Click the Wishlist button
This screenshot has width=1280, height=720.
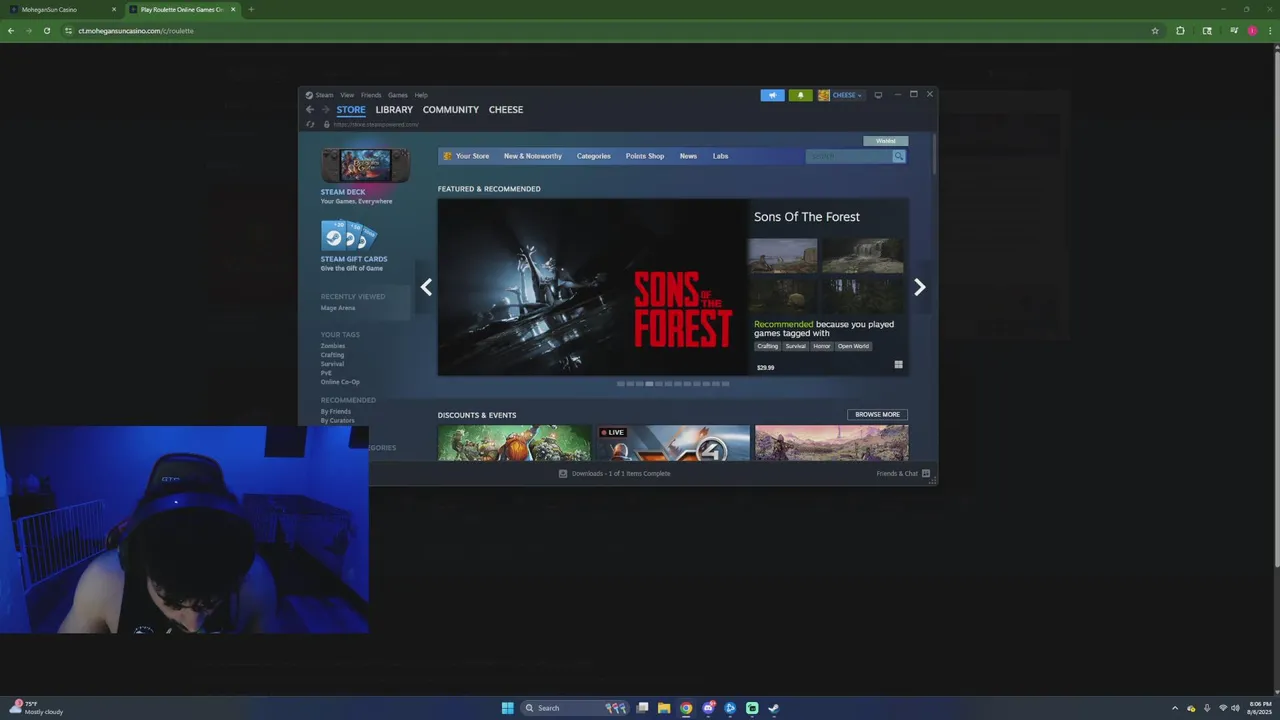(886, 141)
